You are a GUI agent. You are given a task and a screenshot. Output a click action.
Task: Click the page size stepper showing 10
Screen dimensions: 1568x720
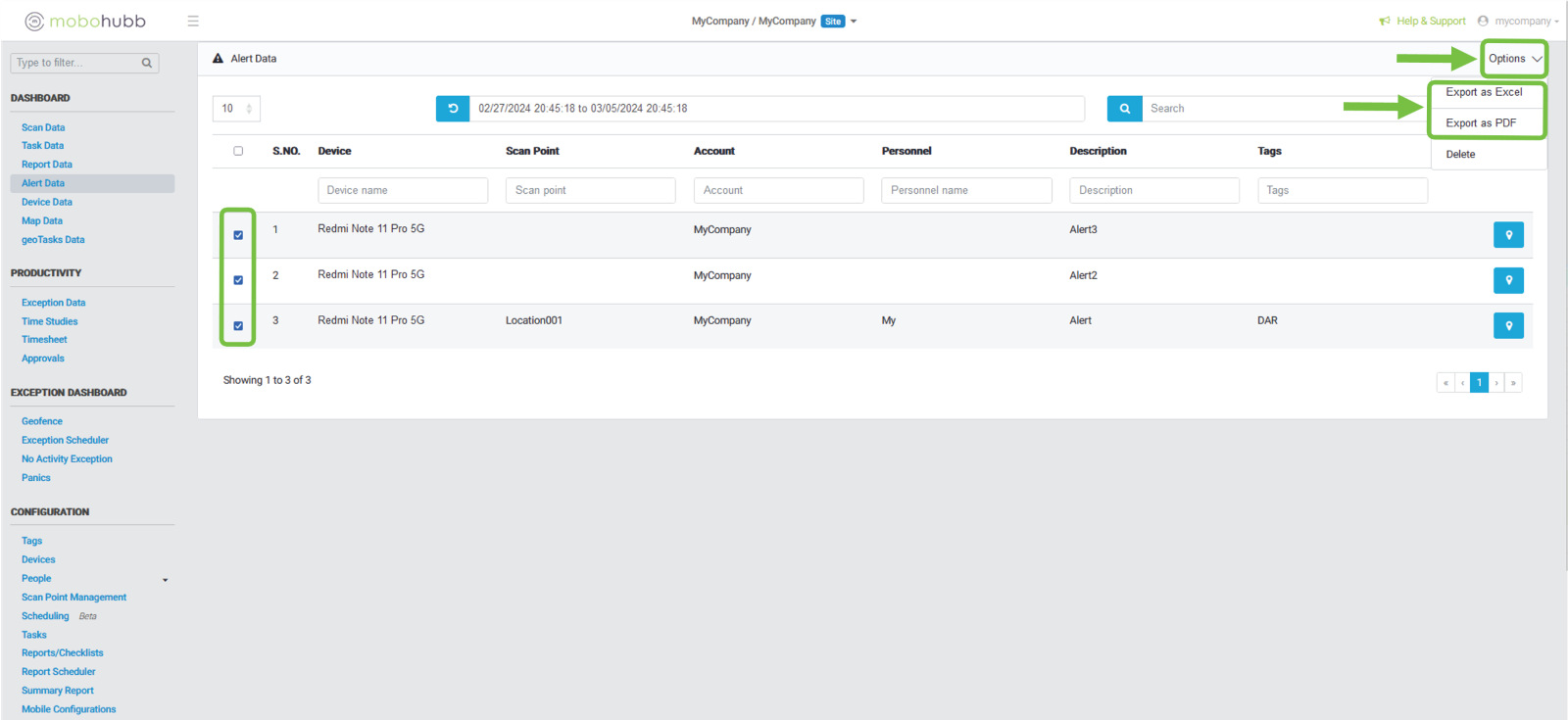236,109
